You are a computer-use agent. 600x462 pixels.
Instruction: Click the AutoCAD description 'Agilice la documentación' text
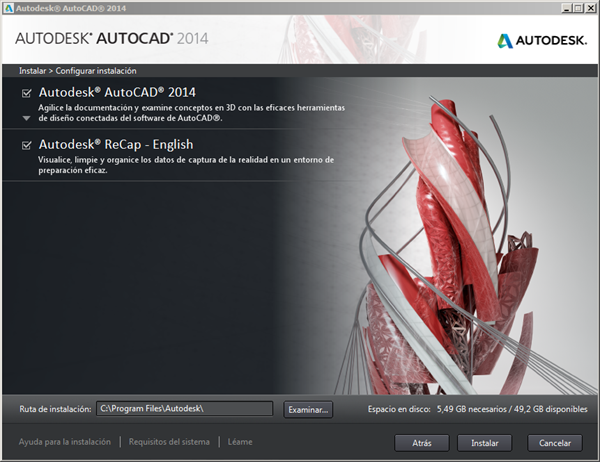click(191, 113)
